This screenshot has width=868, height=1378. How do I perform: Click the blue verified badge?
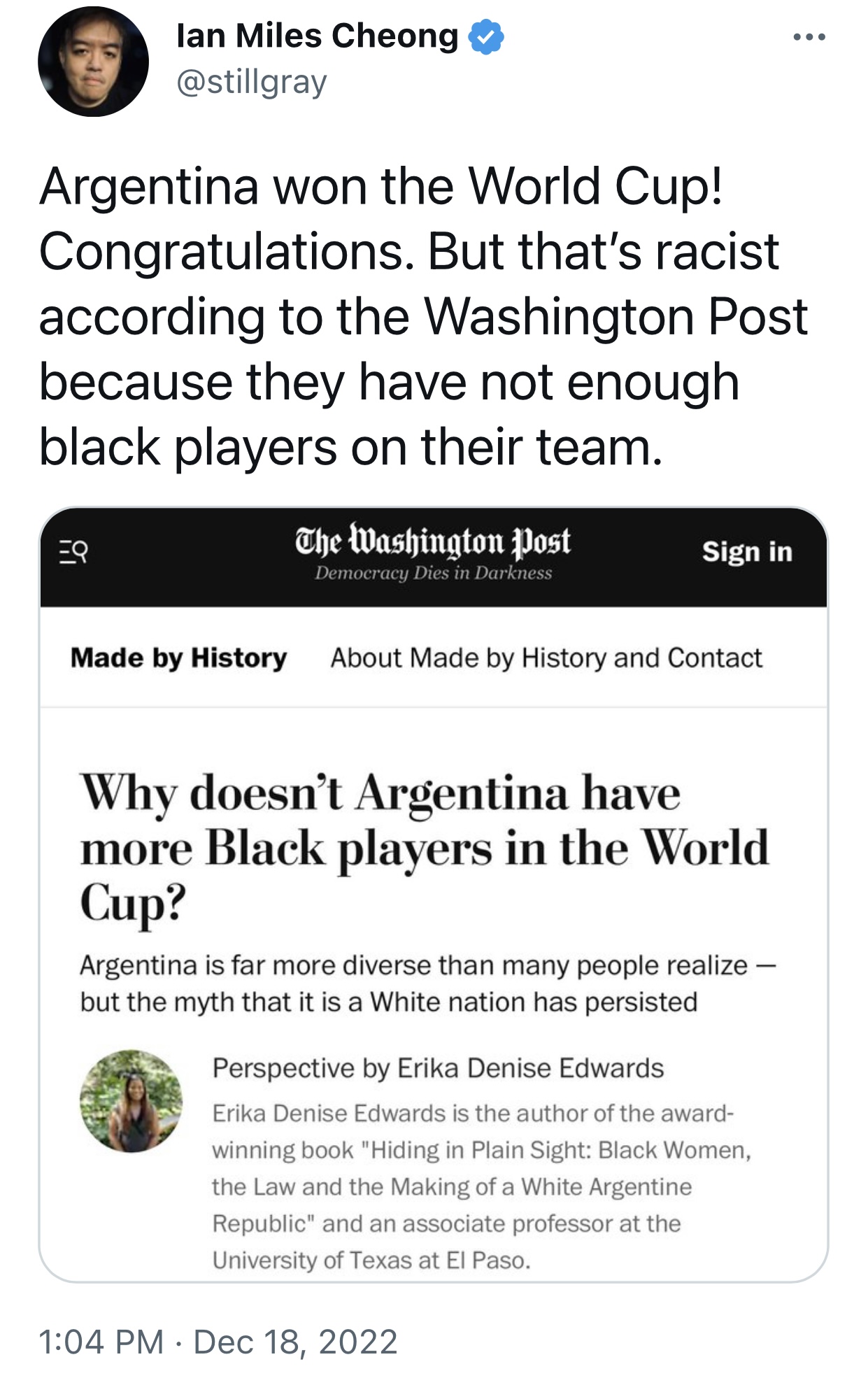(485, 37)
